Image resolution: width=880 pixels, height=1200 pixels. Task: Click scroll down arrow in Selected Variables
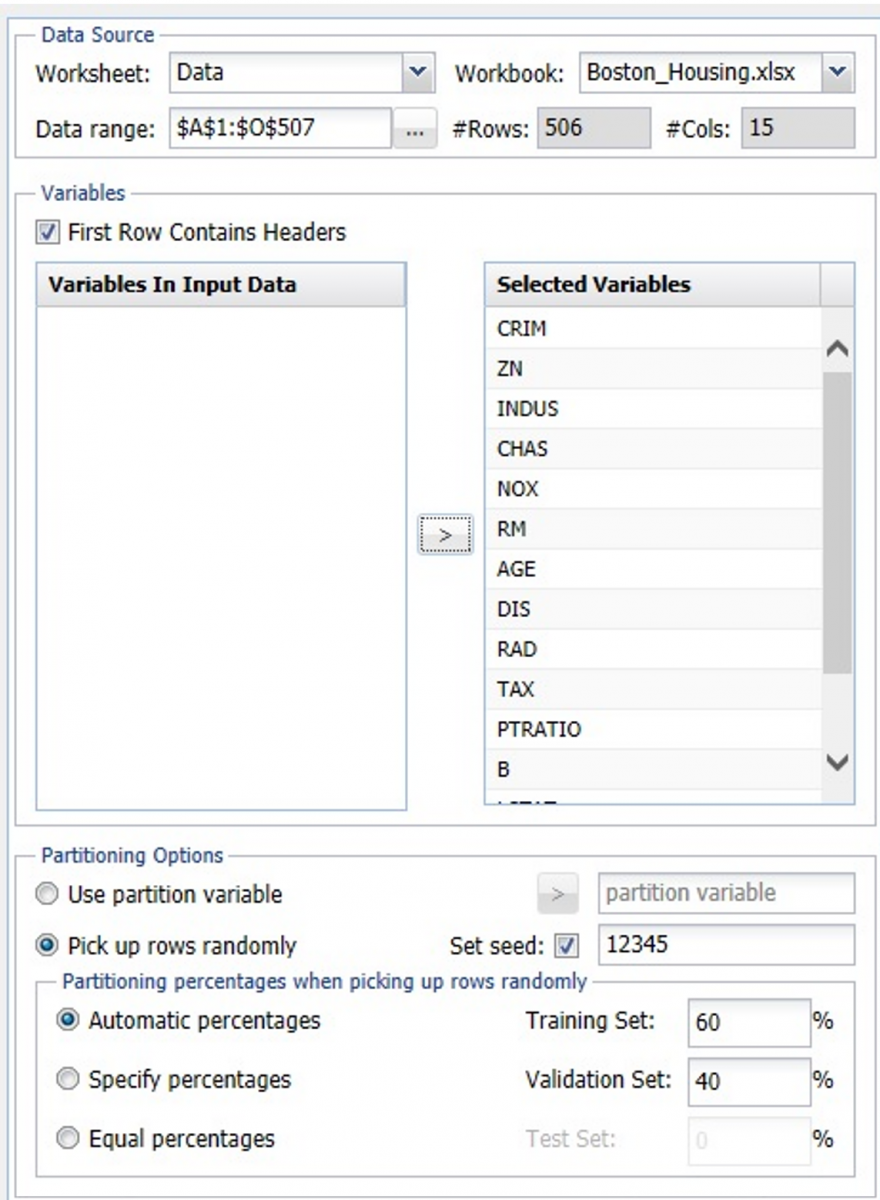coord(838,762)
